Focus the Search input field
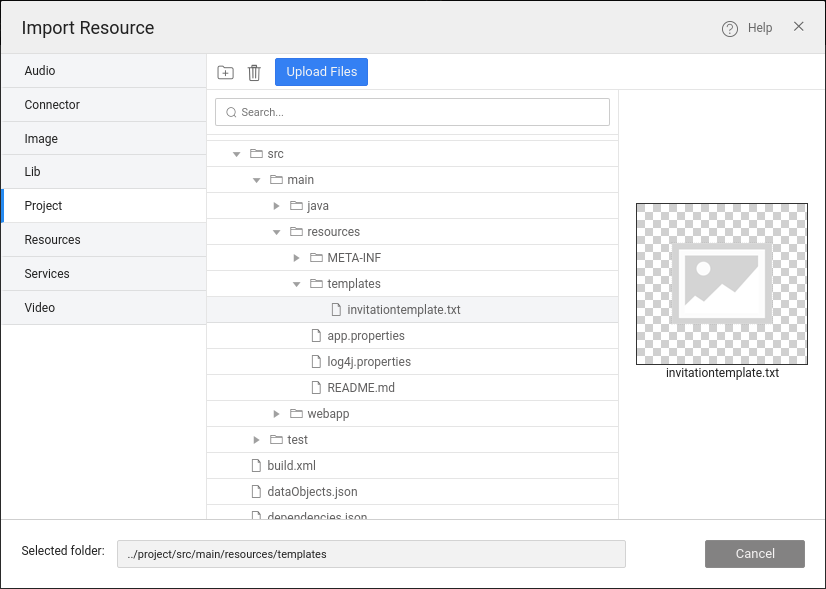Viewport: 826px width, 589px height. point(420,112)
